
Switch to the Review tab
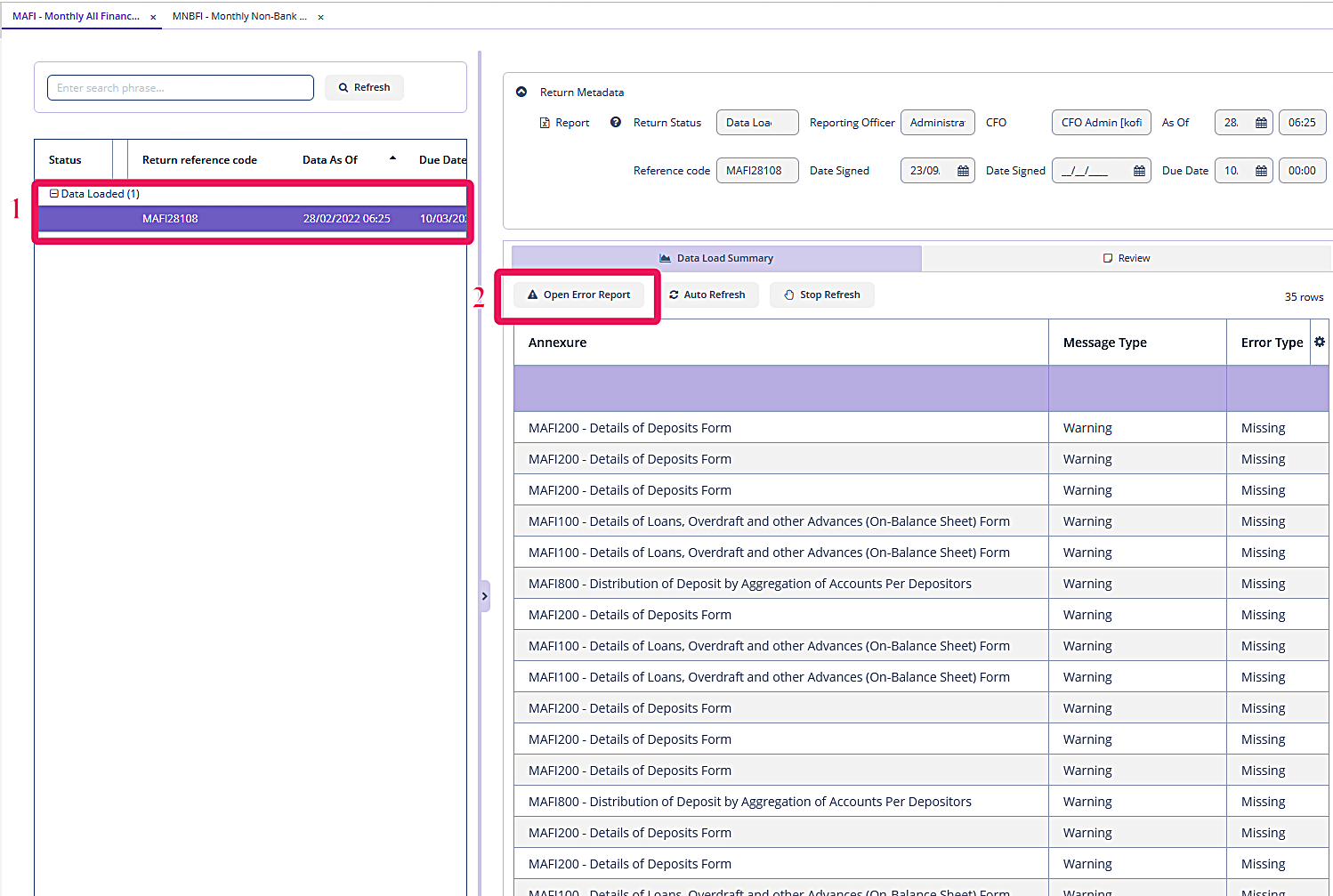click(x=1126, y=257)
